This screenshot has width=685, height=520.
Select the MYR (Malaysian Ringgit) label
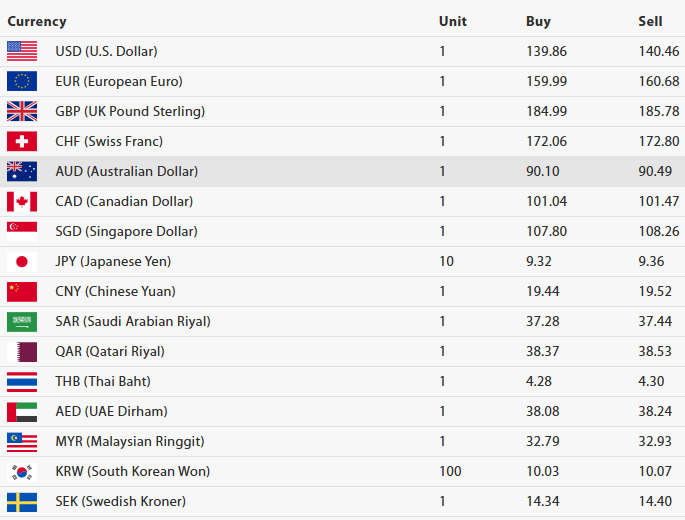[129, 441]
